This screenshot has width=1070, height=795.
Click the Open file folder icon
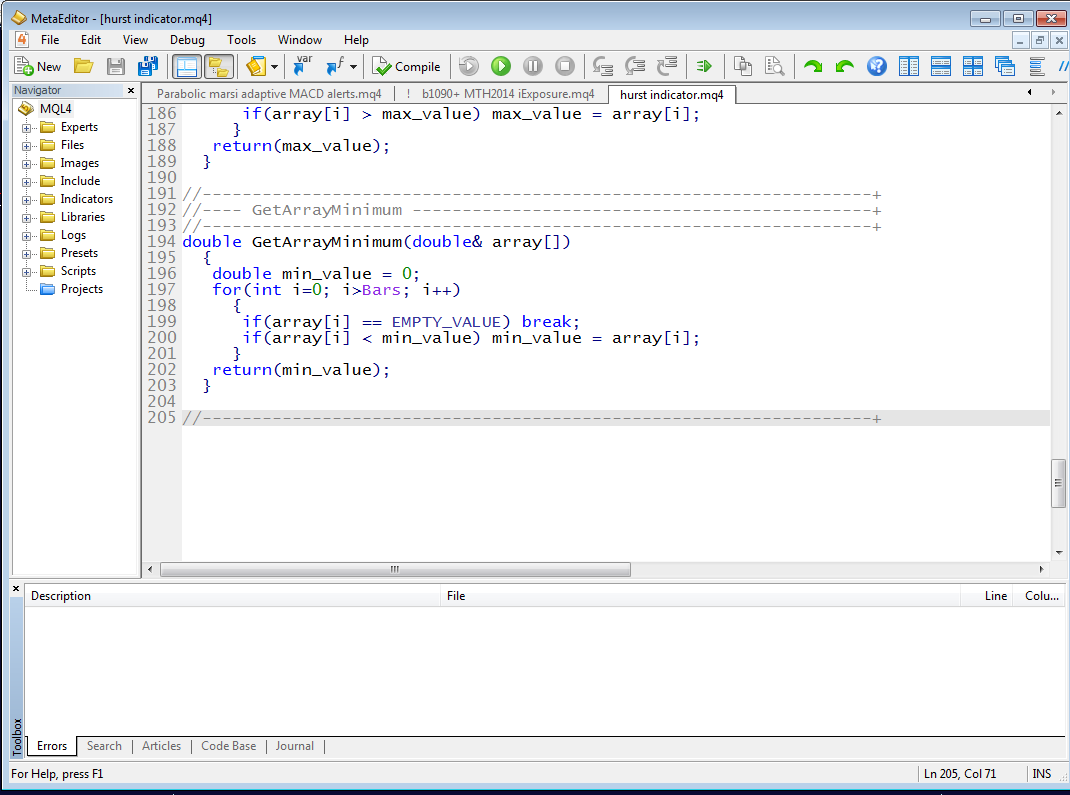pos(83,67)
